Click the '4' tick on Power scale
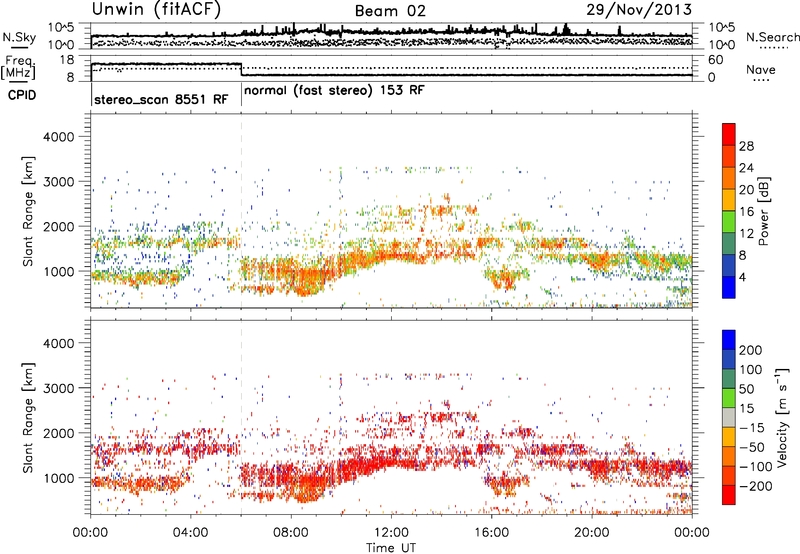Image resolution: width=800 pixels, height=554 pixels. coord(742,277)
